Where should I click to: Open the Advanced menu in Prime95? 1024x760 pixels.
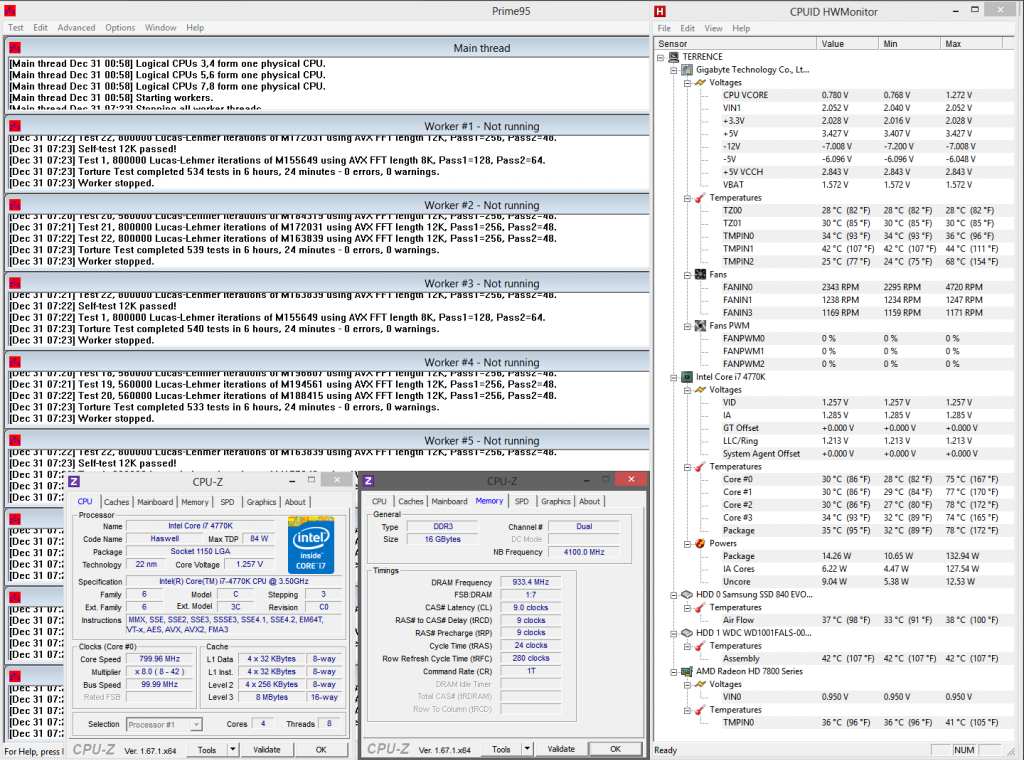[76, 28]
